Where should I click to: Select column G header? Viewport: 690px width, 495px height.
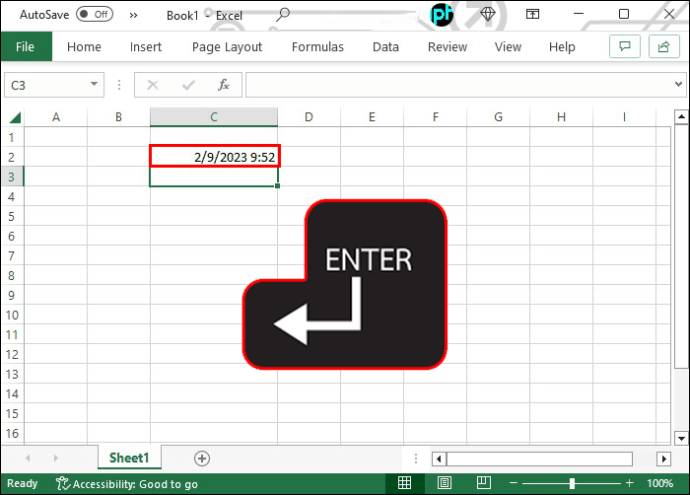(498, 117)
